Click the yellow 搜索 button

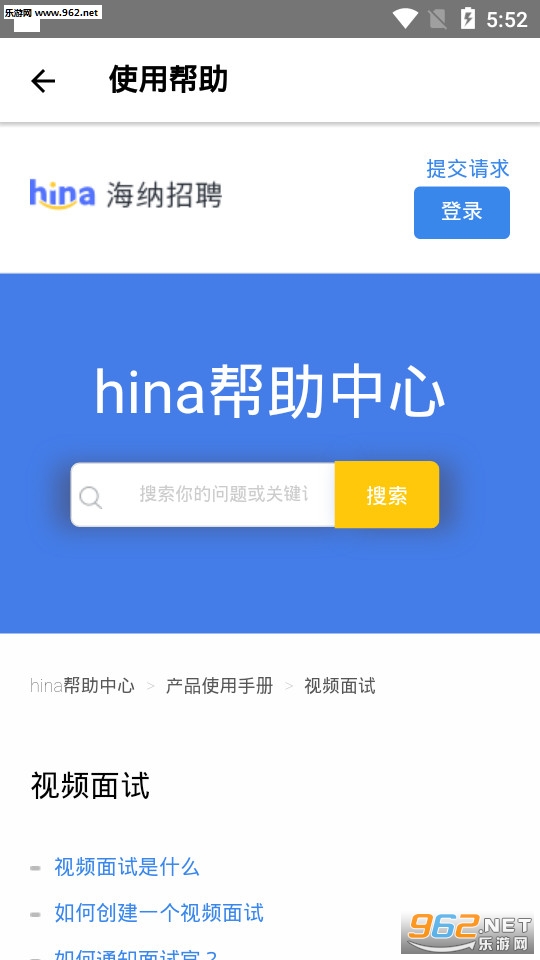coord(387,495)
